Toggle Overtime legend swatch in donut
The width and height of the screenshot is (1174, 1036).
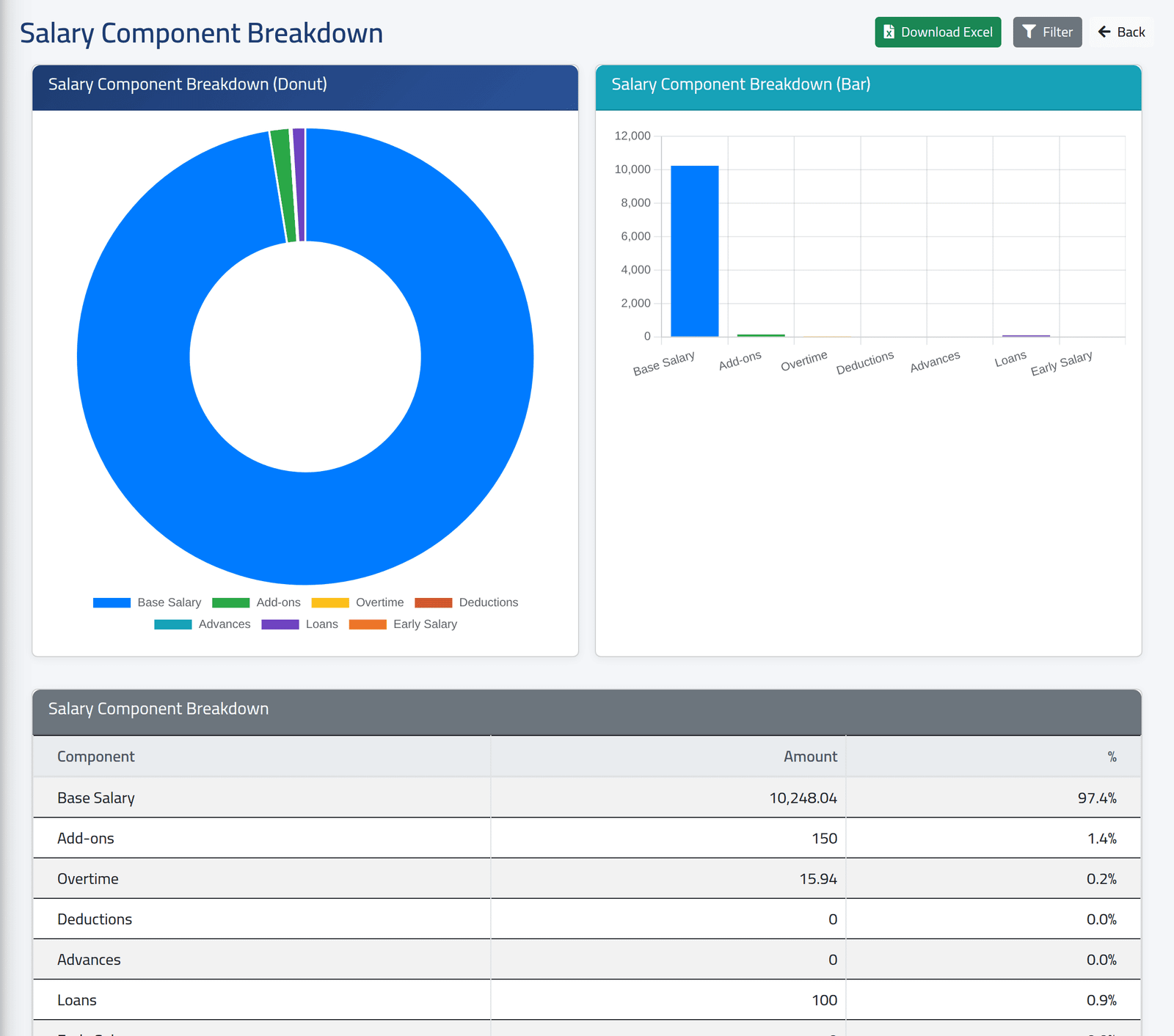pos(330,602)
